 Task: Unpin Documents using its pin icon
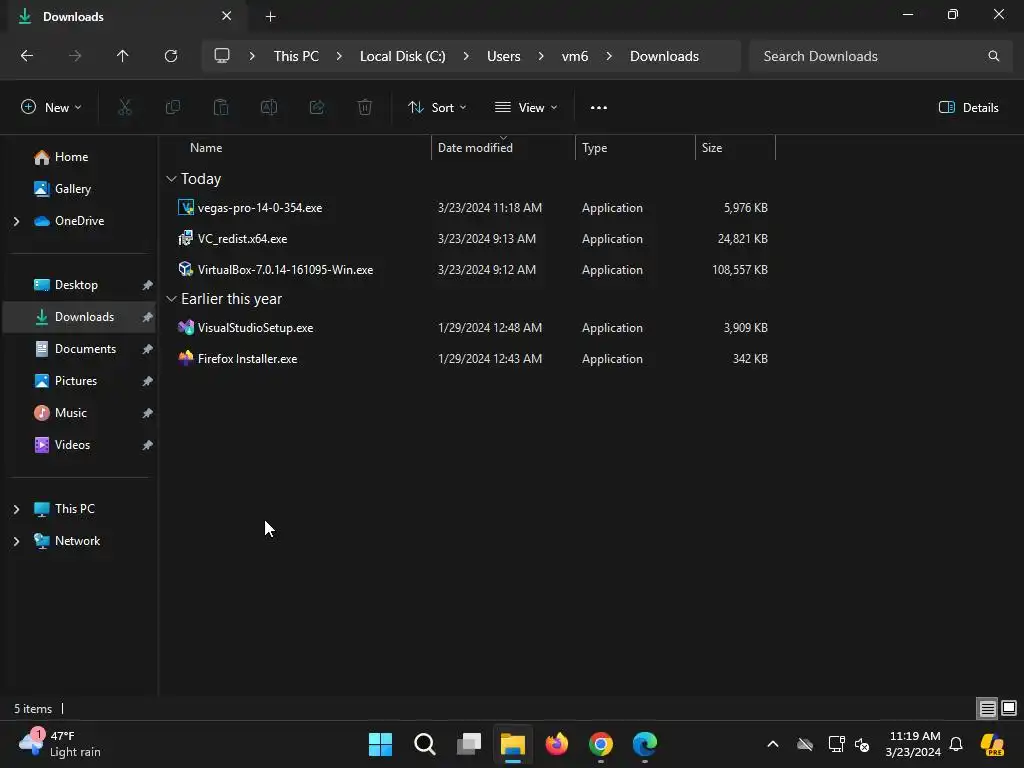point(148,349)
